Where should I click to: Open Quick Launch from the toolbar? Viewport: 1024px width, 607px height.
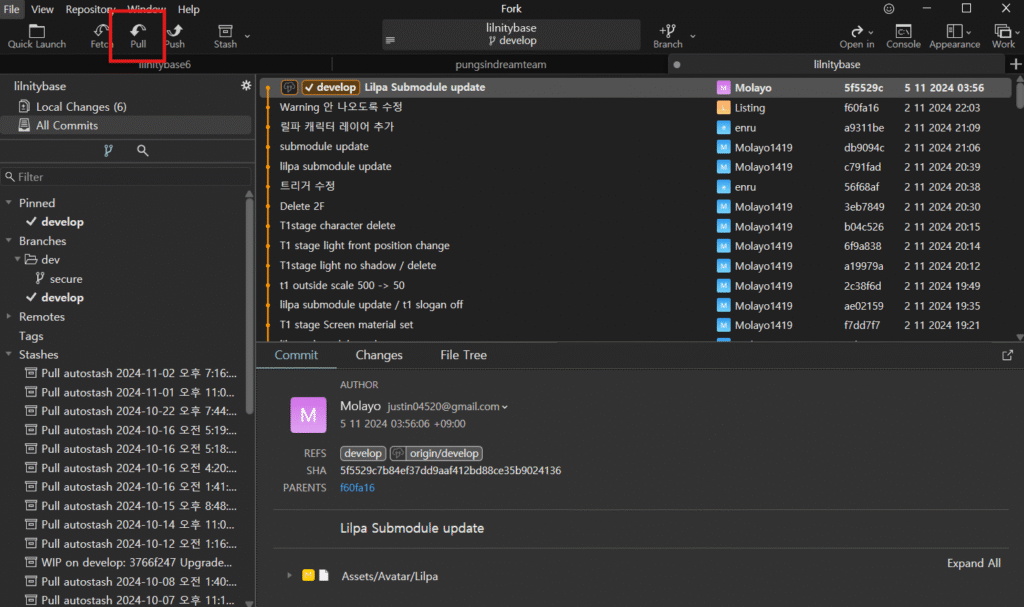pos(37,35)
